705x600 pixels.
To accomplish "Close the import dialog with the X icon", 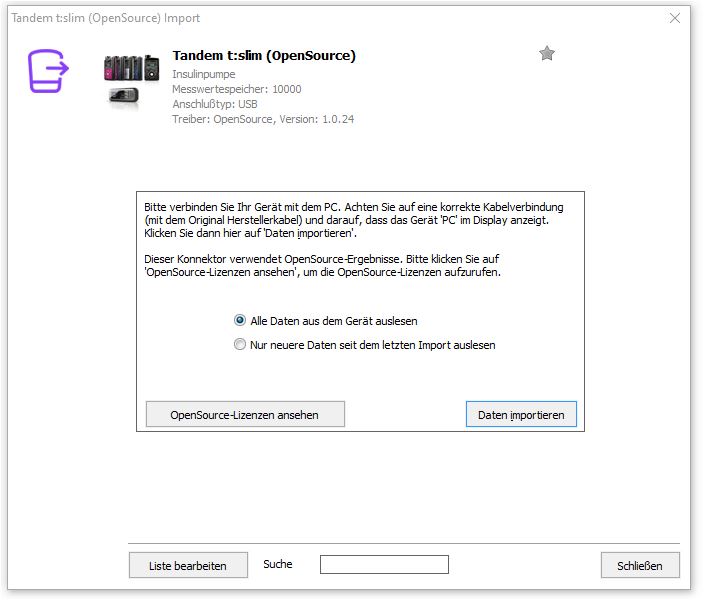I will coord(674,18).
